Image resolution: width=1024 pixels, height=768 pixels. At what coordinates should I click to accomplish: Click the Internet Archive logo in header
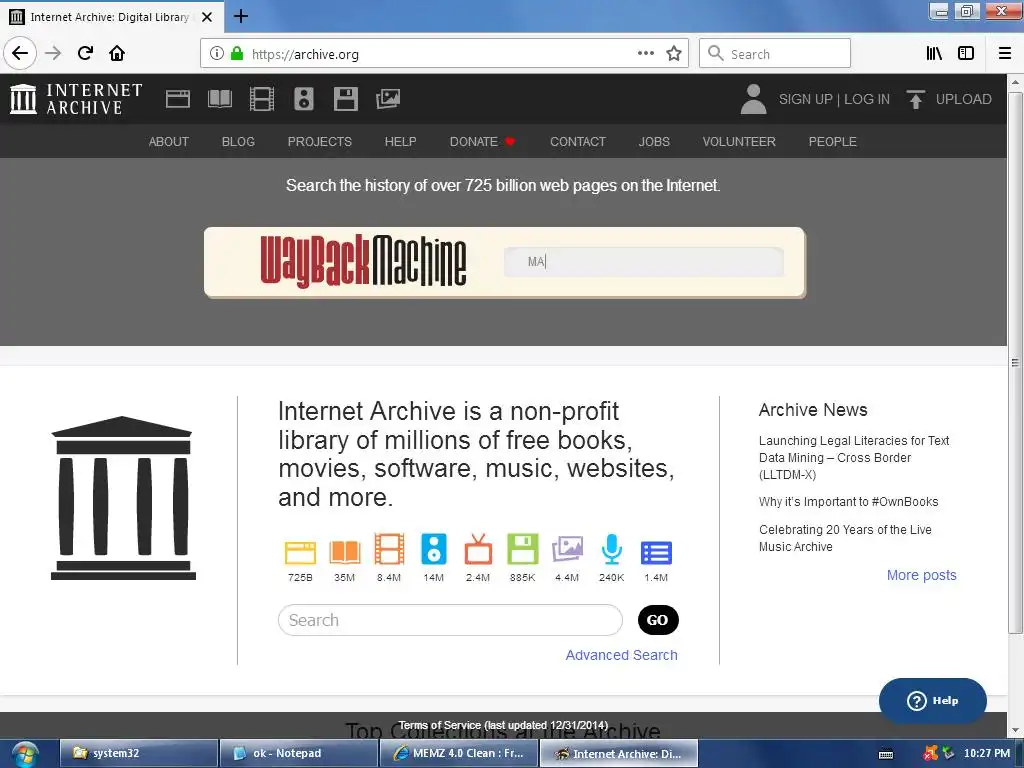[76, 99]
